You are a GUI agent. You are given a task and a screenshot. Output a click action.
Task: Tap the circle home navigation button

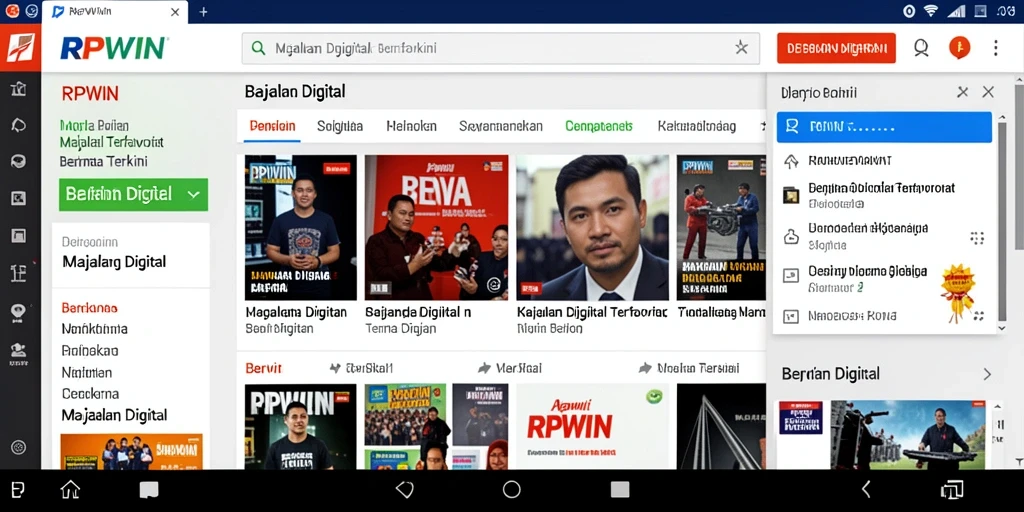511,490
